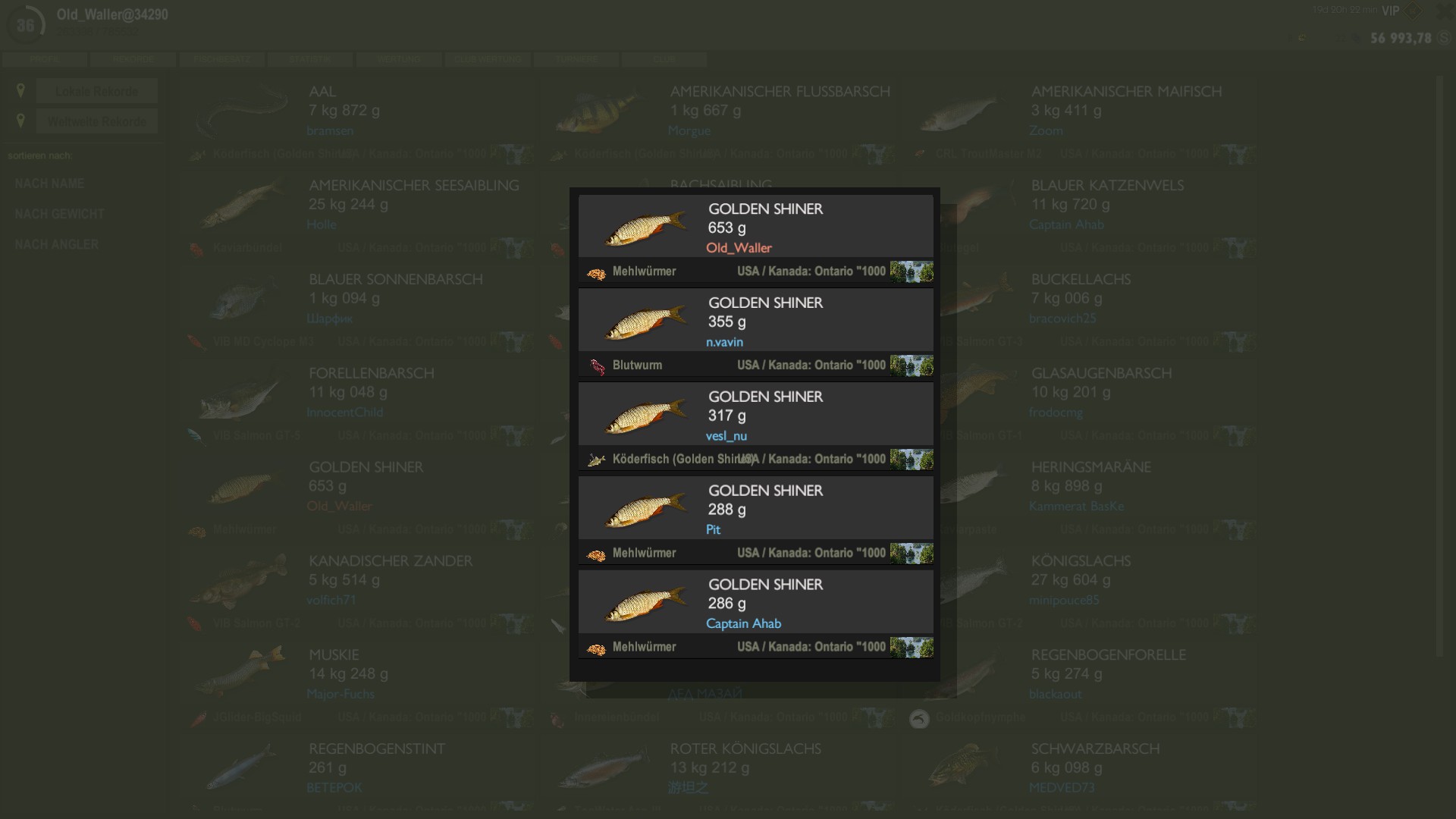Open the TURNIERE tab
The width and height of the screenshot is (1456, 819).
(x=576, y=59)
